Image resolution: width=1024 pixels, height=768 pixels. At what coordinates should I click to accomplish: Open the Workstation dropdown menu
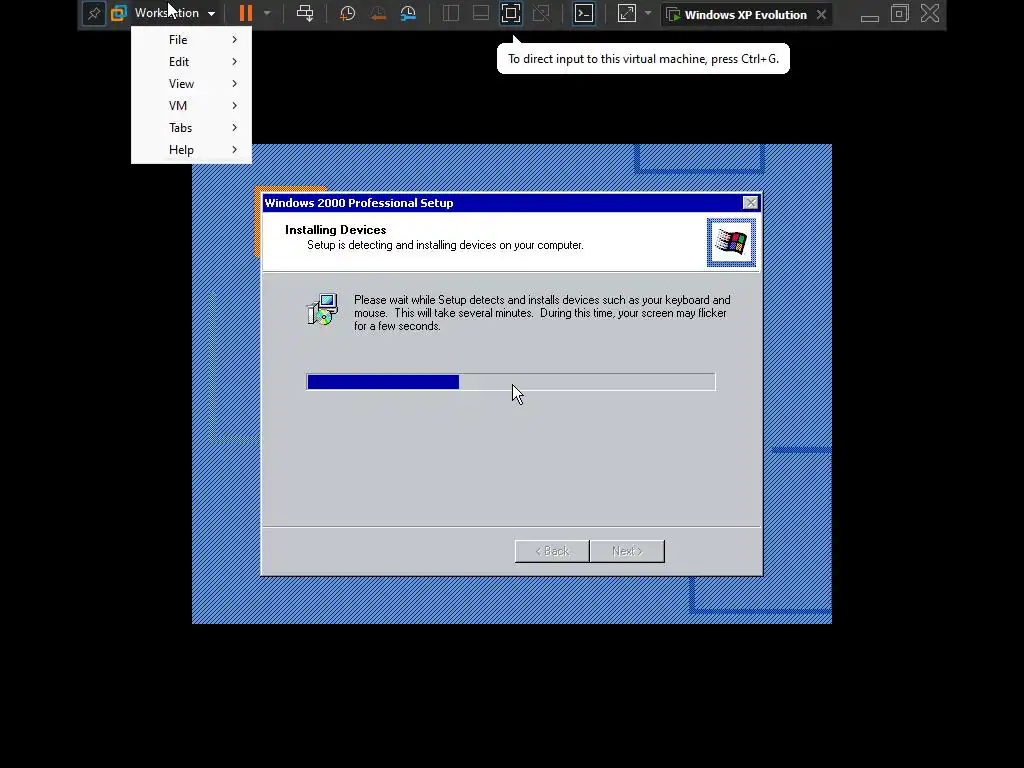[x=174, y=13]
